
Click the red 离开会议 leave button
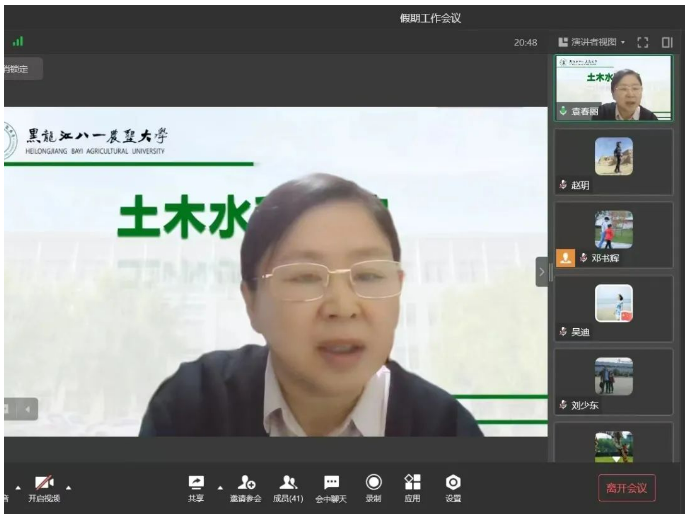click(627, 488)
